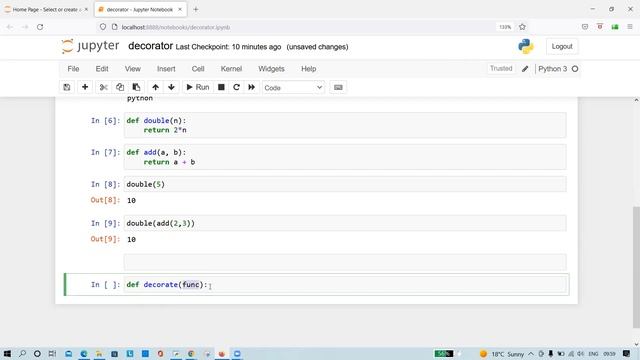Click into the def add(a, b) cell
This screenshot has height=360, width=640.
345,157
